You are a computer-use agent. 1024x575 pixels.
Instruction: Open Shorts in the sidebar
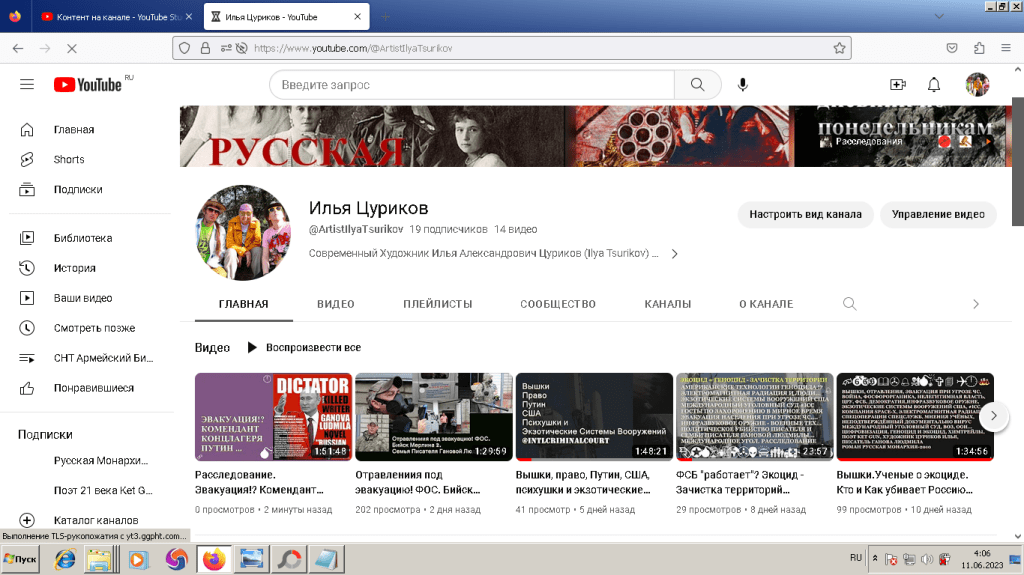tap(69, 160)
